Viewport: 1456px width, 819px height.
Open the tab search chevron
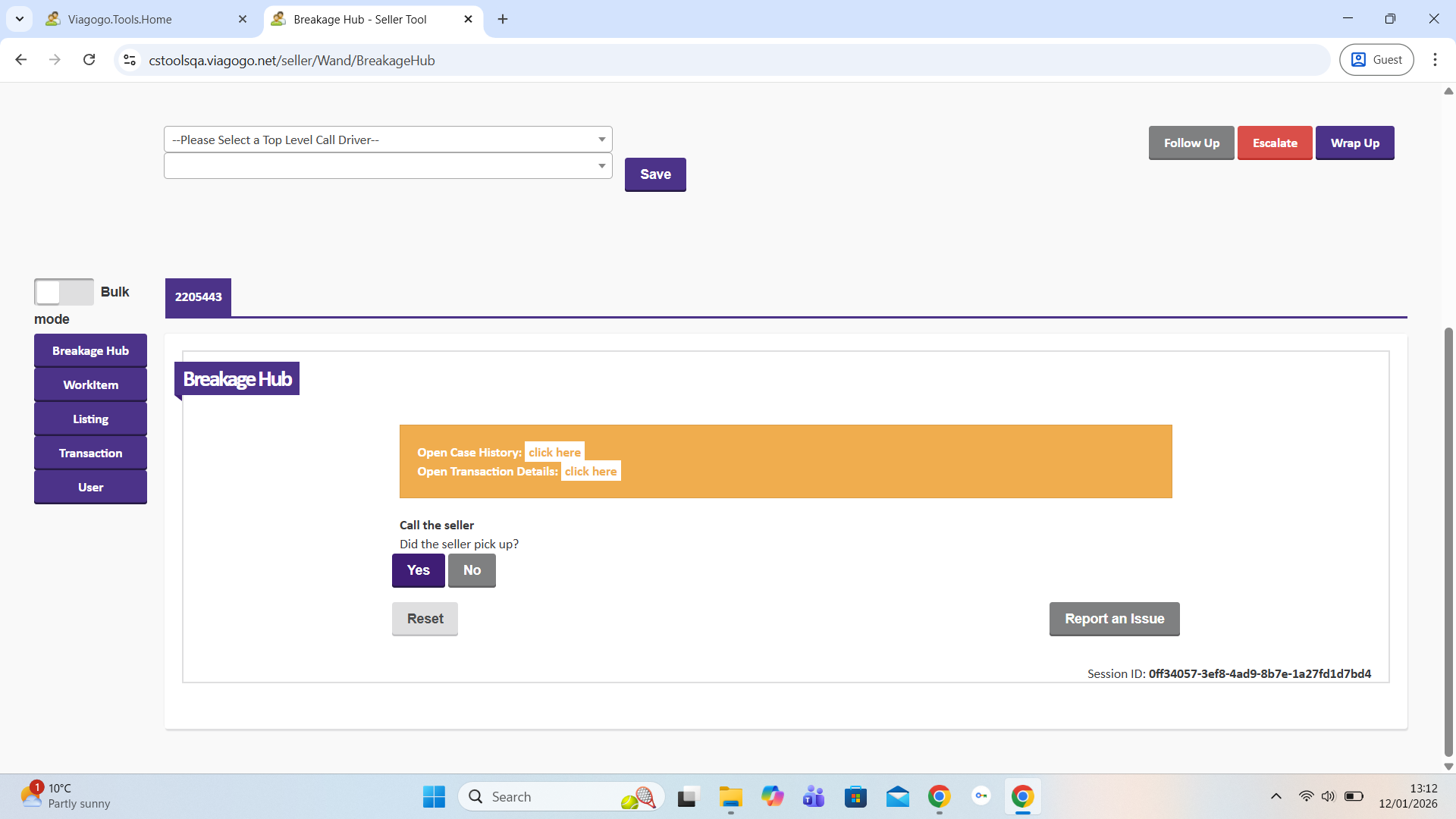pos(20,19)
